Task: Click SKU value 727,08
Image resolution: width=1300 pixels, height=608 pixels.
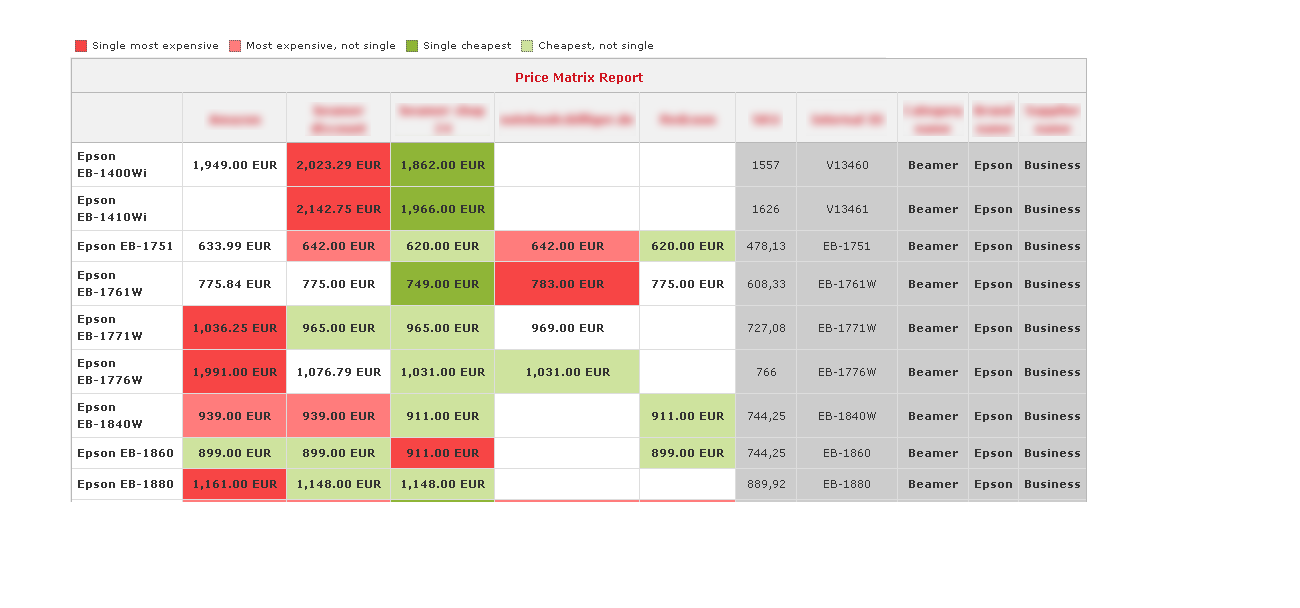Action: (x=766, y=328)
